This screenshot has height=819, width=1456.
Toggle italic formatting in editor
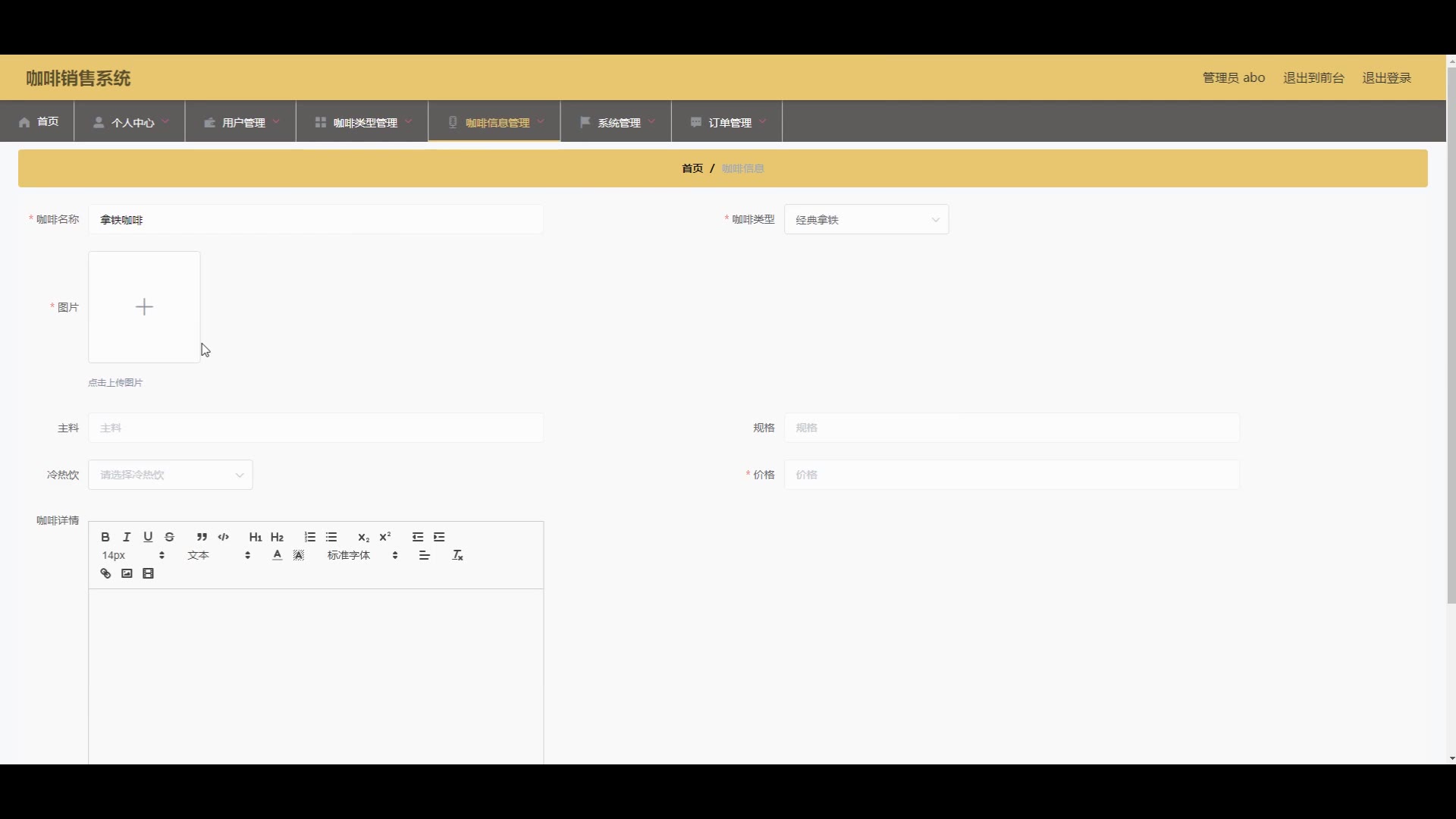point(127,537)
